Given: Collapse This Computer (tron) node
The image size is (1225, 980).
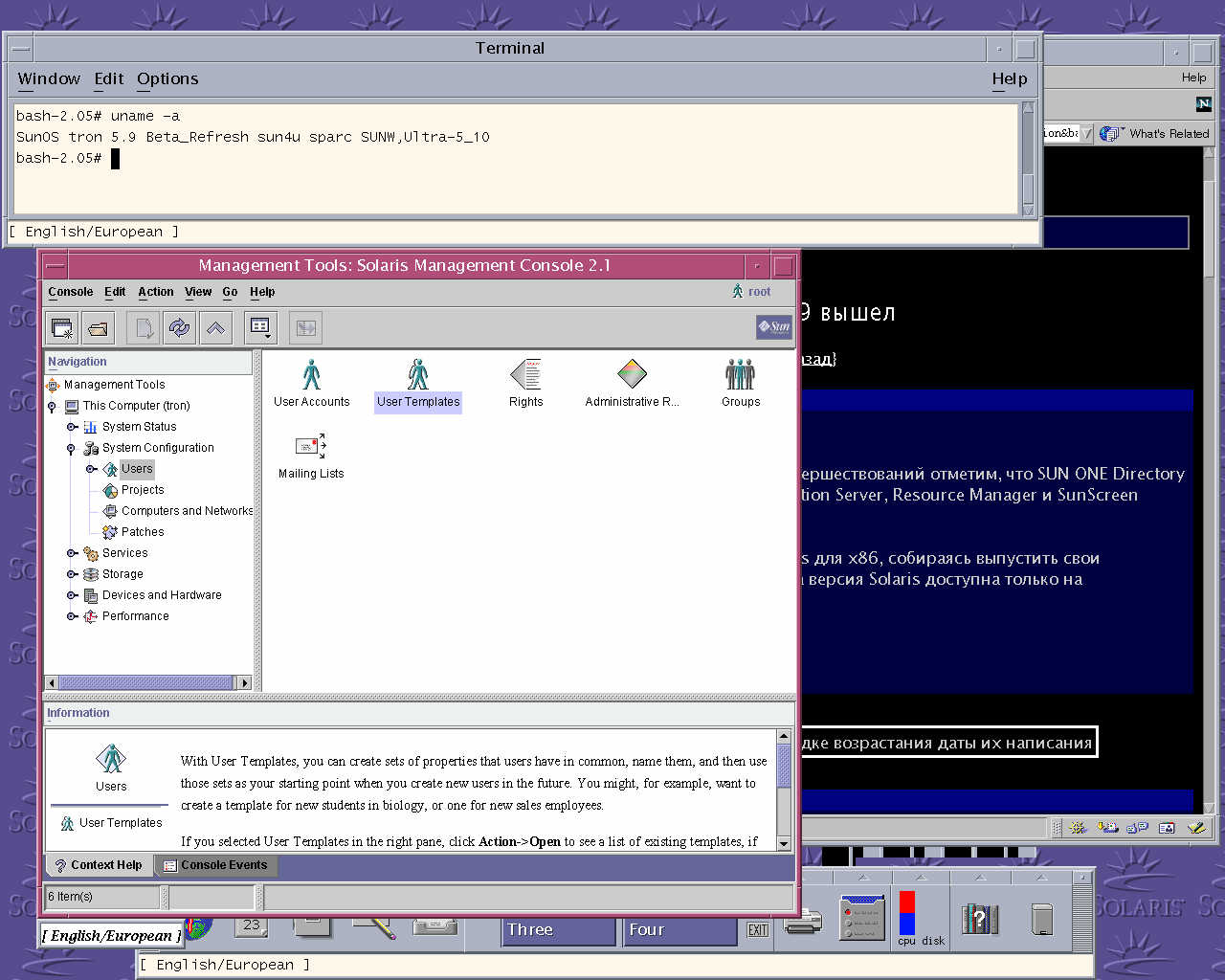Looking at the screenshot, I should (x=53, y=407).
